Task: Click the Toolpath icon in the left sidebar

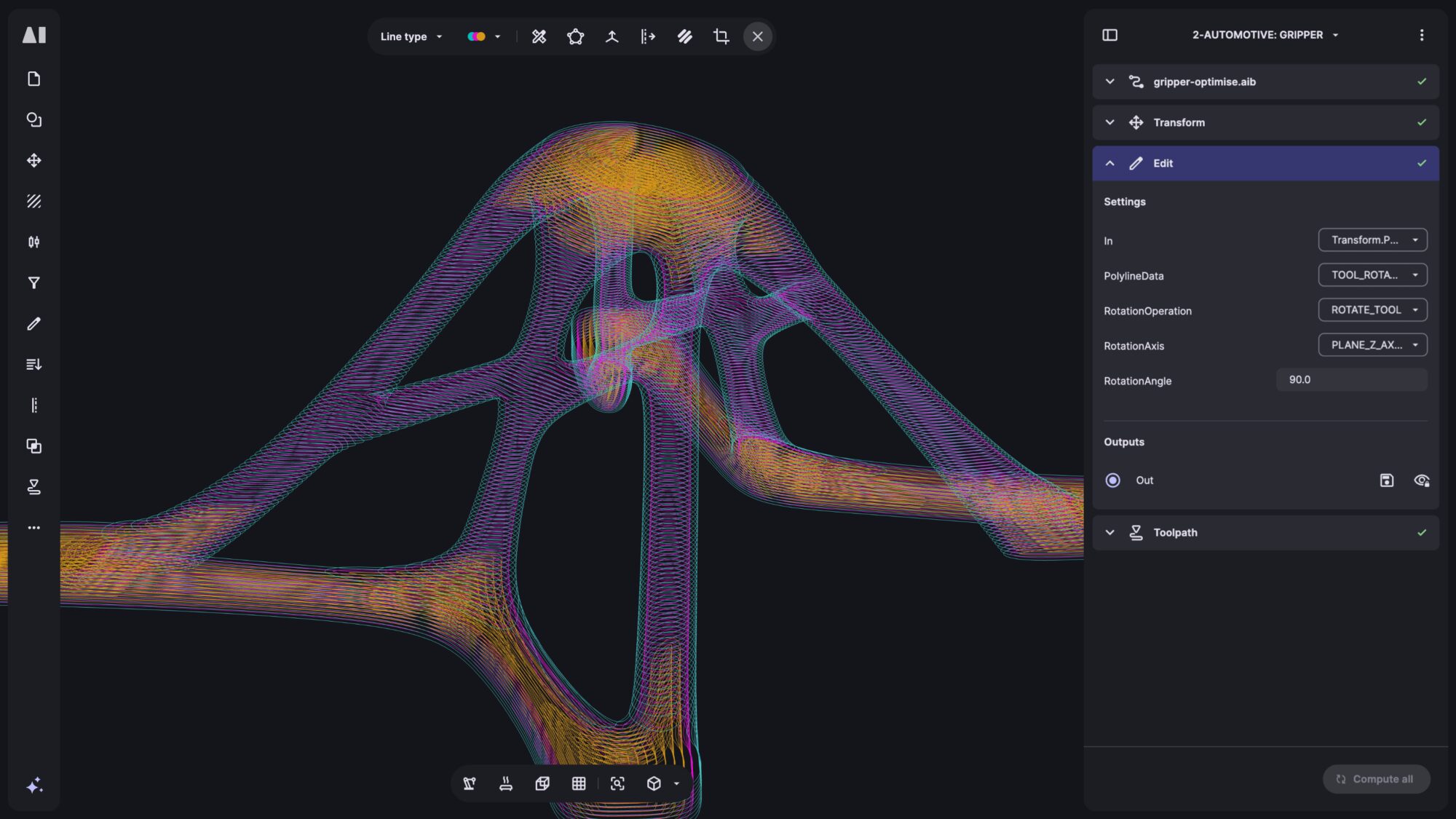Action: (x=33, y=487)
